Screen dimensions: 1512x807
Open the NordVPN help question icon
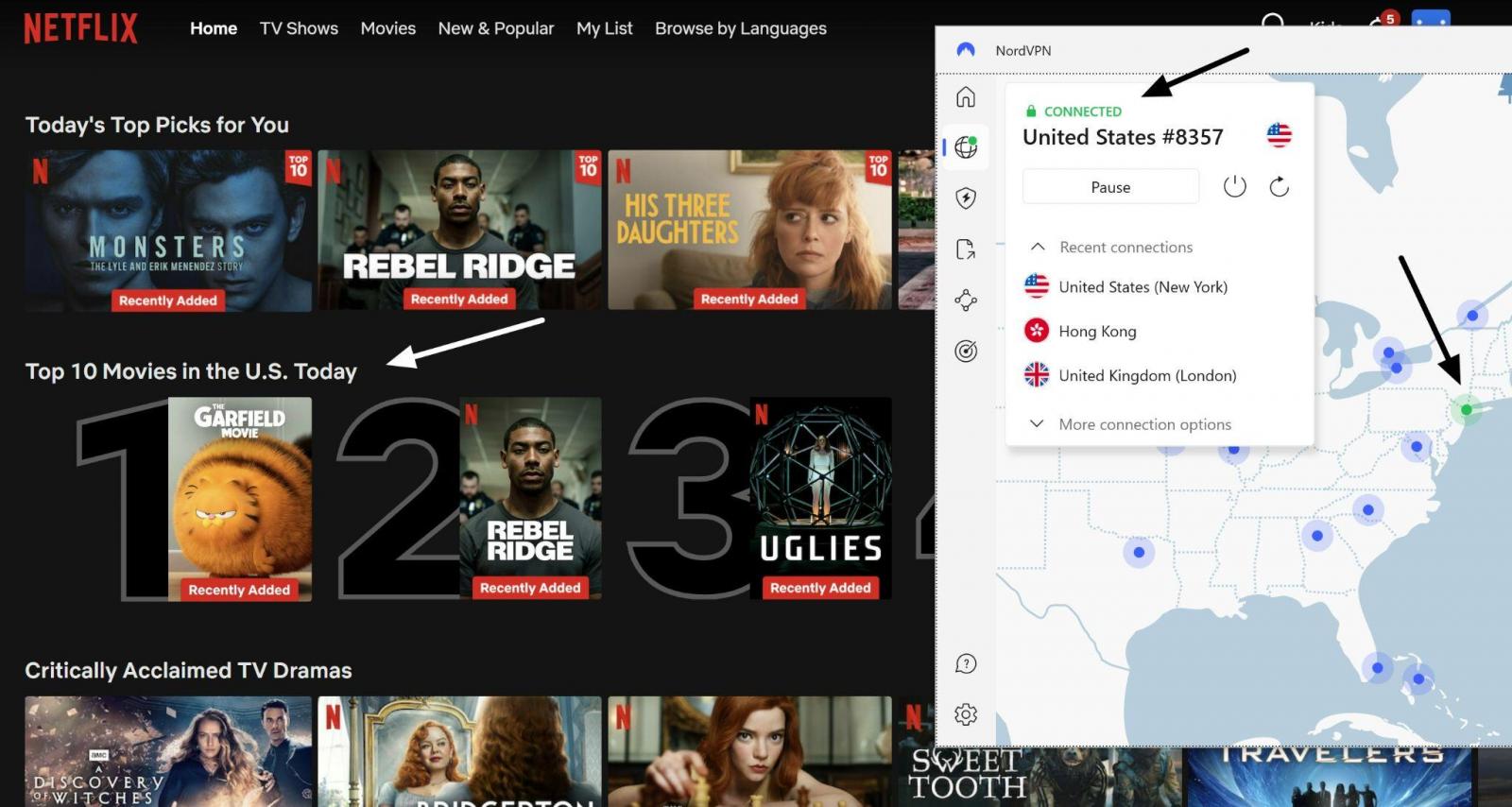pyautogui.click(x=965, y=663)
